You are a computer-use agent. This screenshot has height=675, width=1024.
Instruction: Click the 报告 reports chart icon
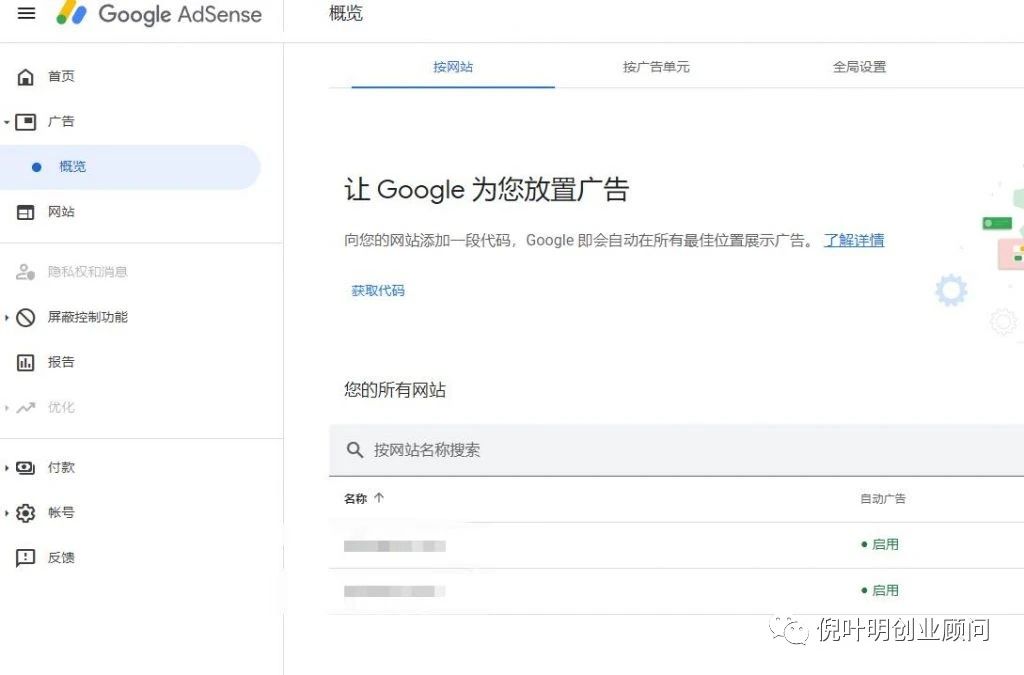coord(26,363)
